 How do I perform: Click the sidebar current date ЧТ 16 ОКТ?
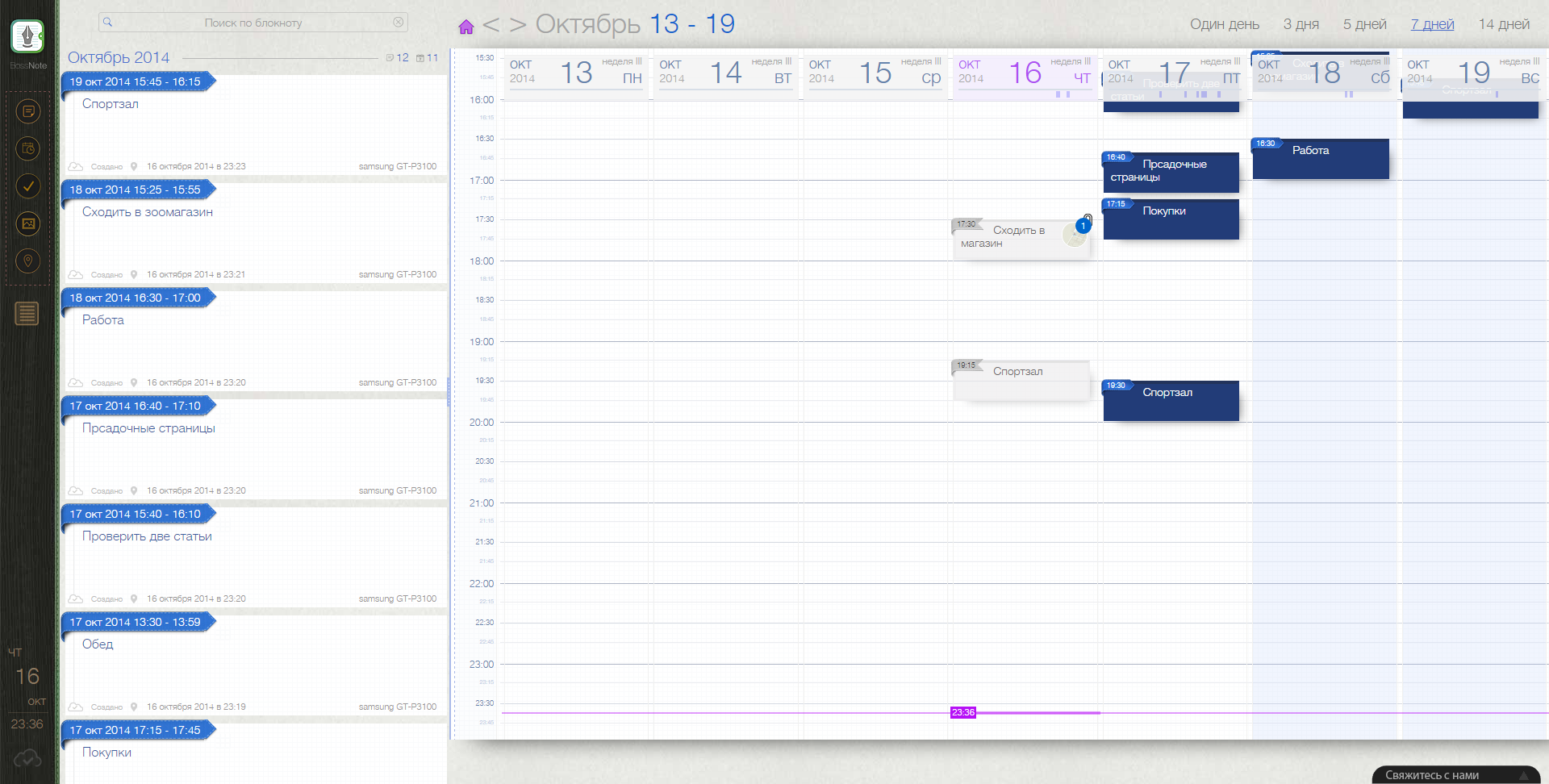coord(27,676)
